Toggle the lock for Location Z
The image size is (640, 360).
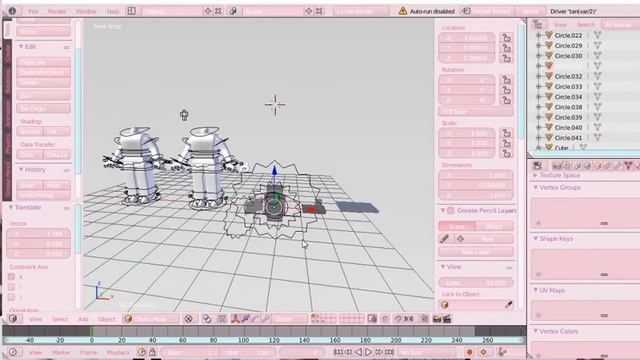[507, 58]
